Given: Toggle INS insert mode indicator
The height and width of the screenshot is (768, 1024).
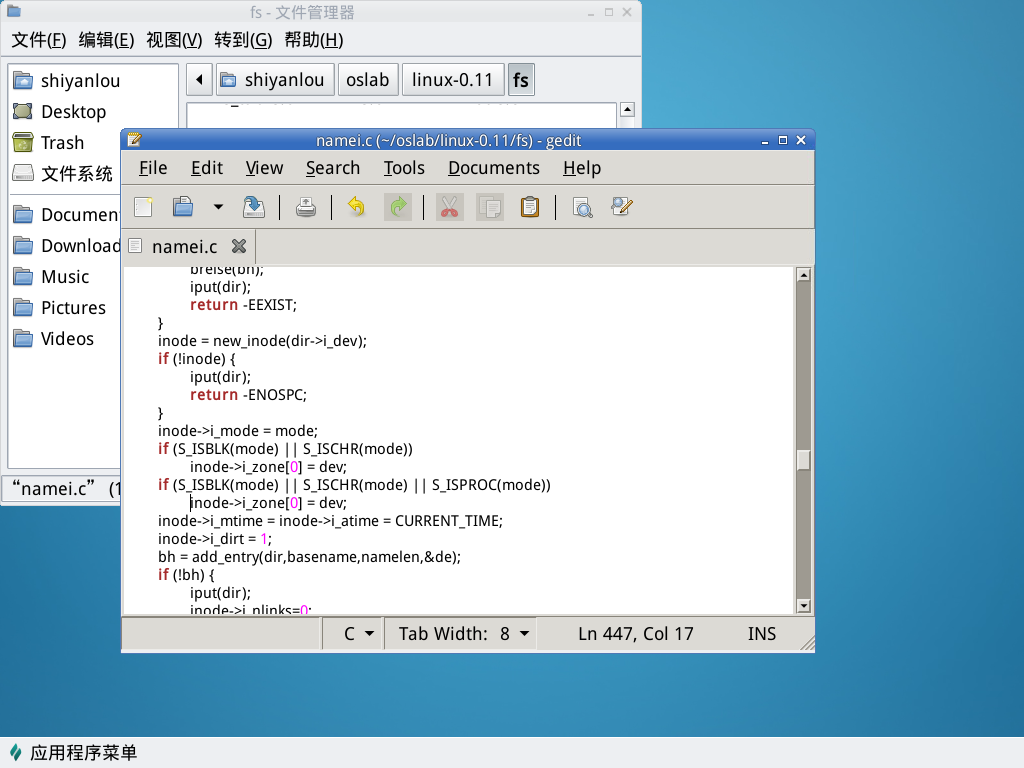Looking at the screenshot, I should click(761, 634).
